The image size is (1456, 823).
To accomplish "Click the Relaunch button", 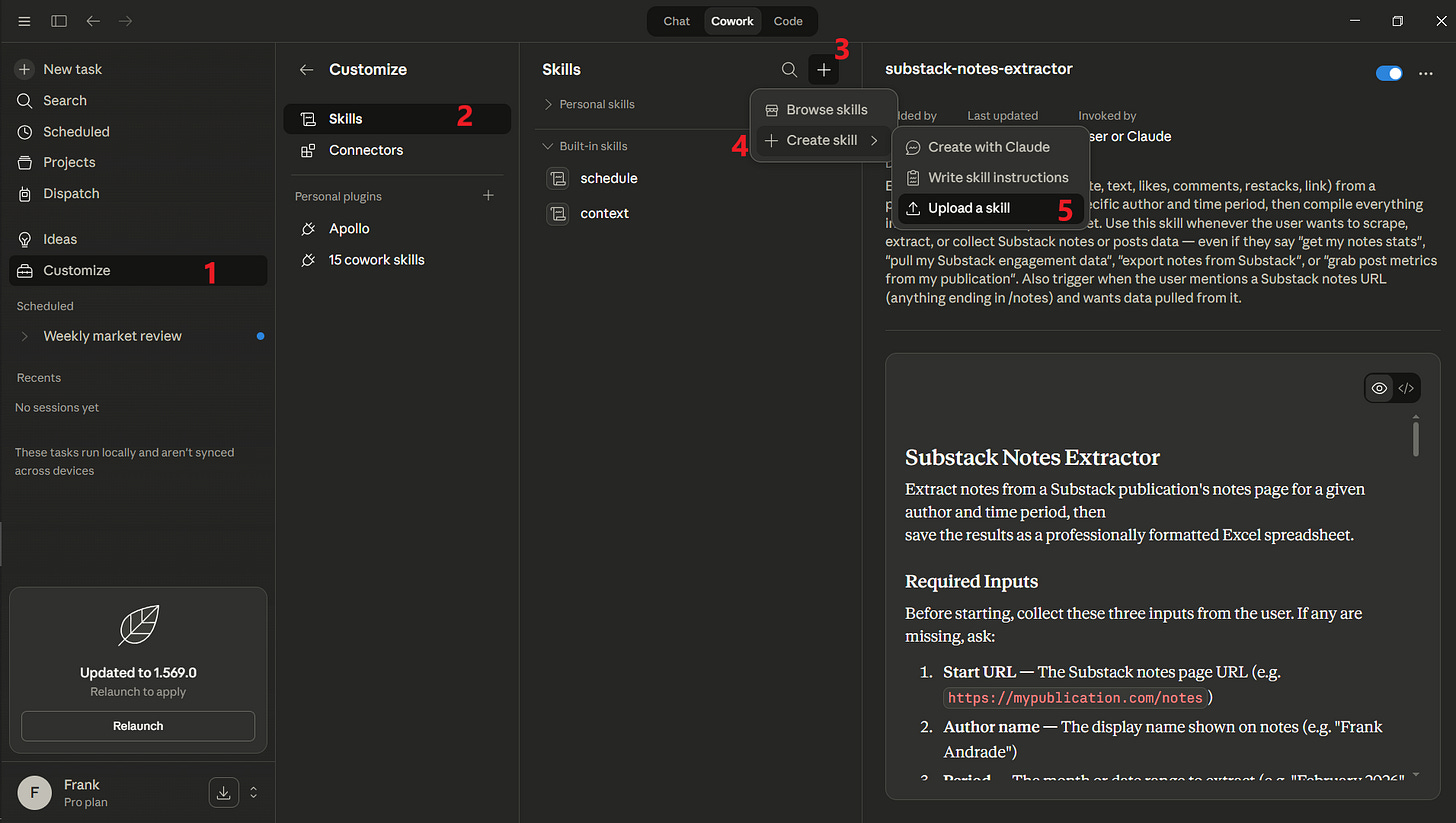I will pyautogui.click(x=138, y=726).
